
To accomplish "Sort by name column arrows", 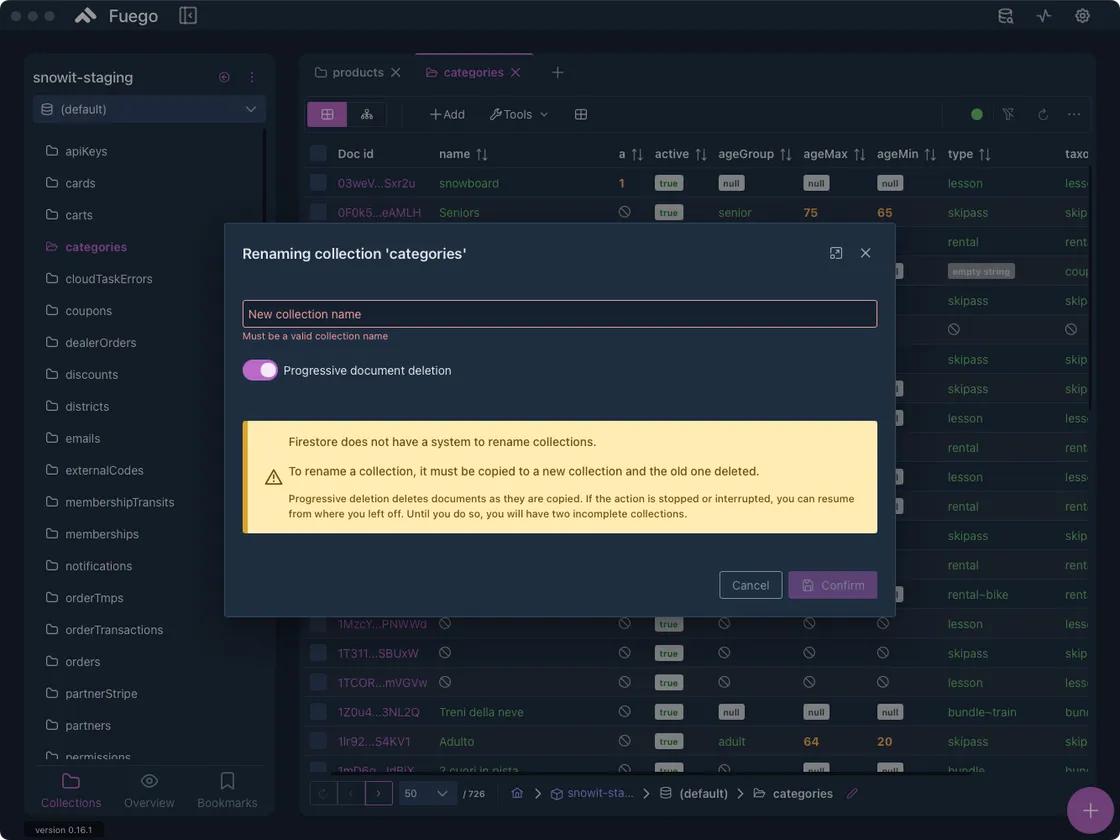I will pyautogui.click(x=482, y=154).
